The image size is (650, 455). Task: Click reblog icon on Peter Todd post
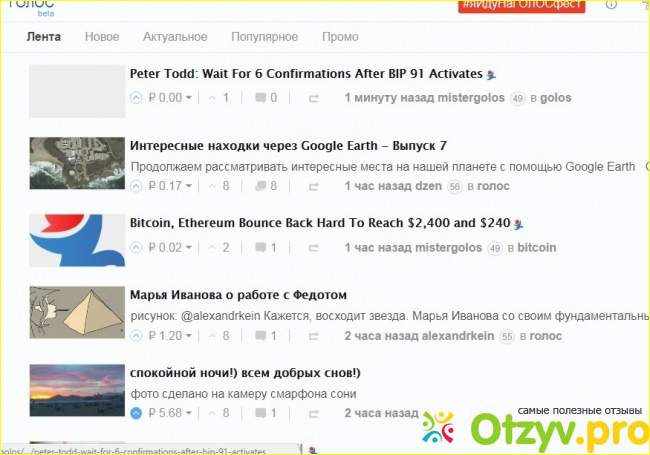click(x=313, y=98)
